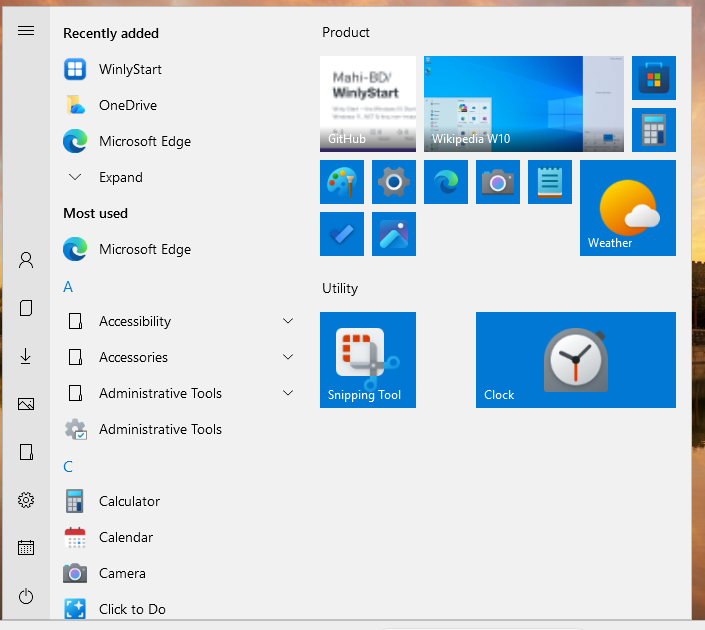The height and width of the screenshot is (630, 705).
Task: Open the Camera tile
Action: (498, 182)
